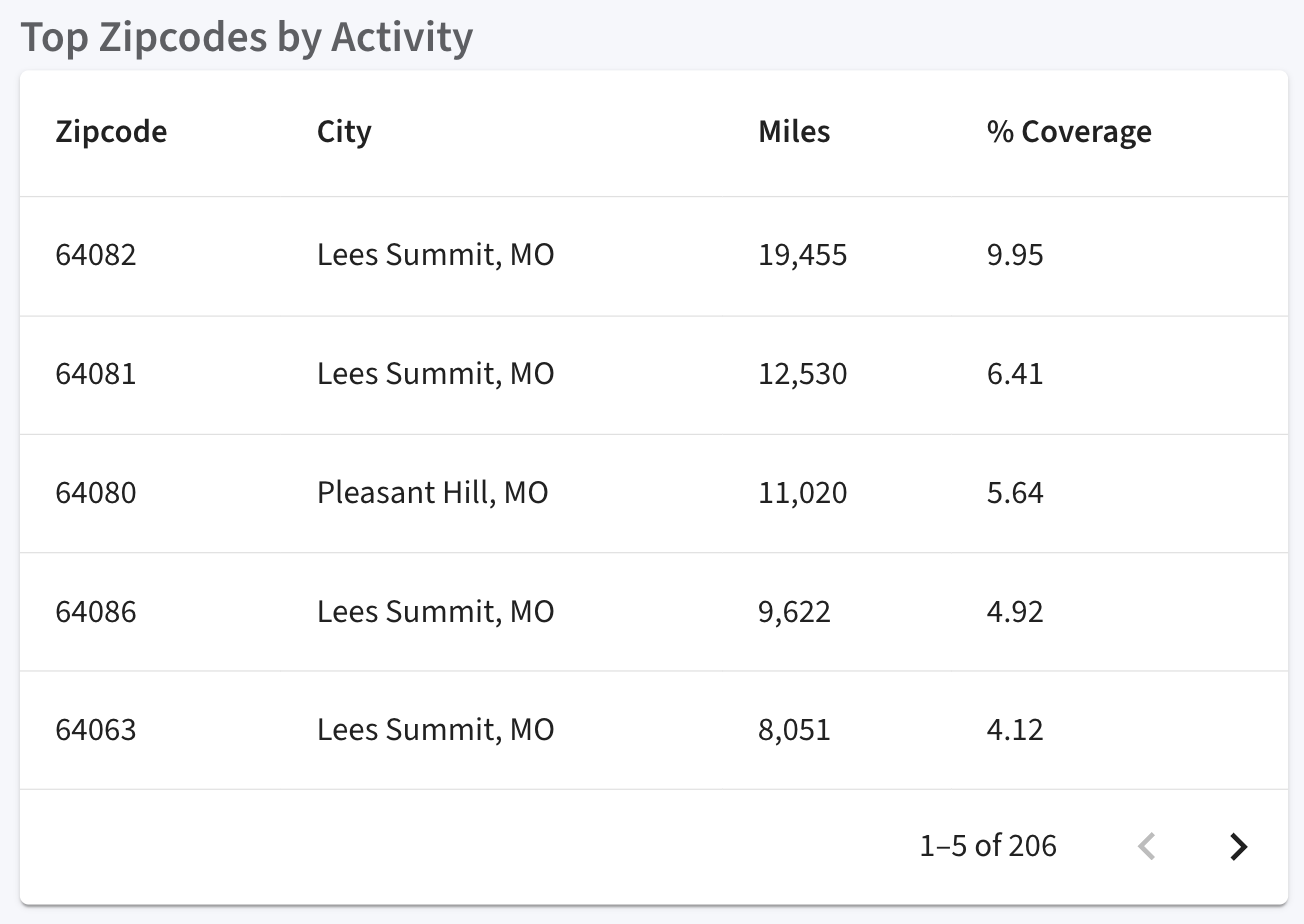Click the 19,455 miles value
The image size is (1304, 924).
click(x=802, y=255)
